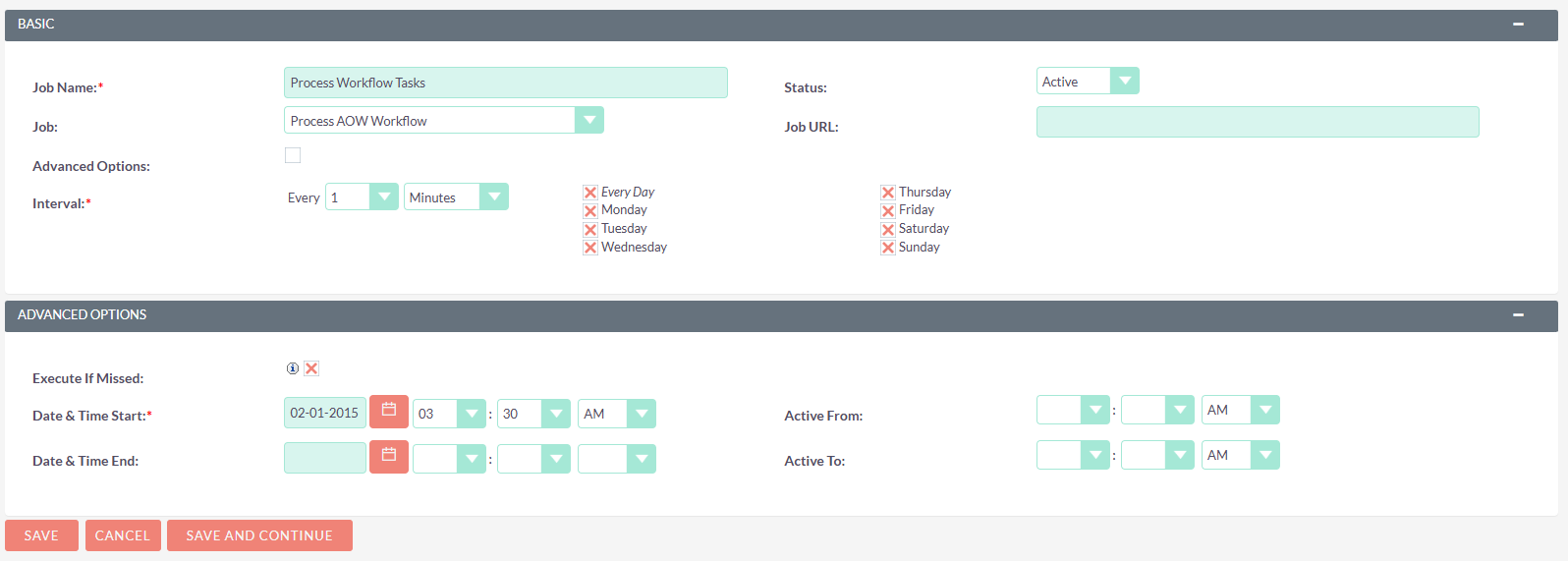This screenshot has height=561, width=1568.
Task: Enable the Advanced Options checkbox
Action: 293,155
